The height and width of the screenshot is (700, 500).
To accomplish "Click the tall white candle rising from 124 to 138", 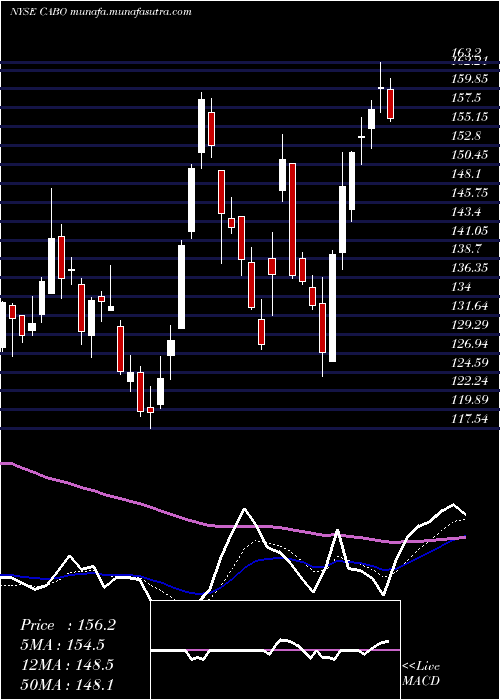I will 333,308.
